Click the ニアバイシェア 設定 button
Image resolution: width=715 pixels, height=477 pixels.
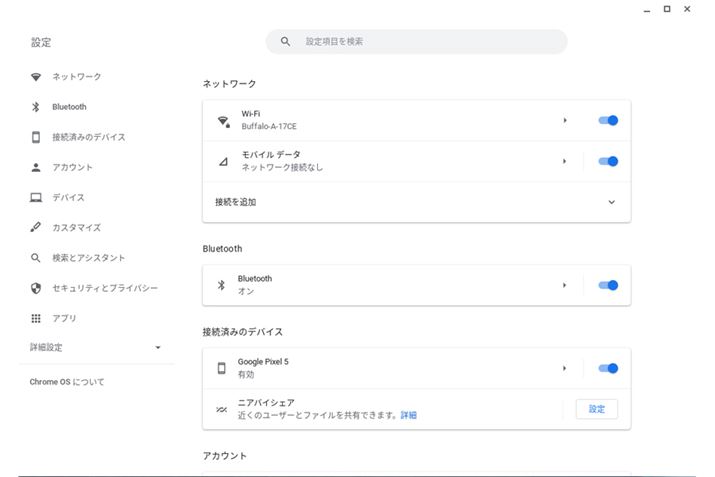tap(596, 409)
